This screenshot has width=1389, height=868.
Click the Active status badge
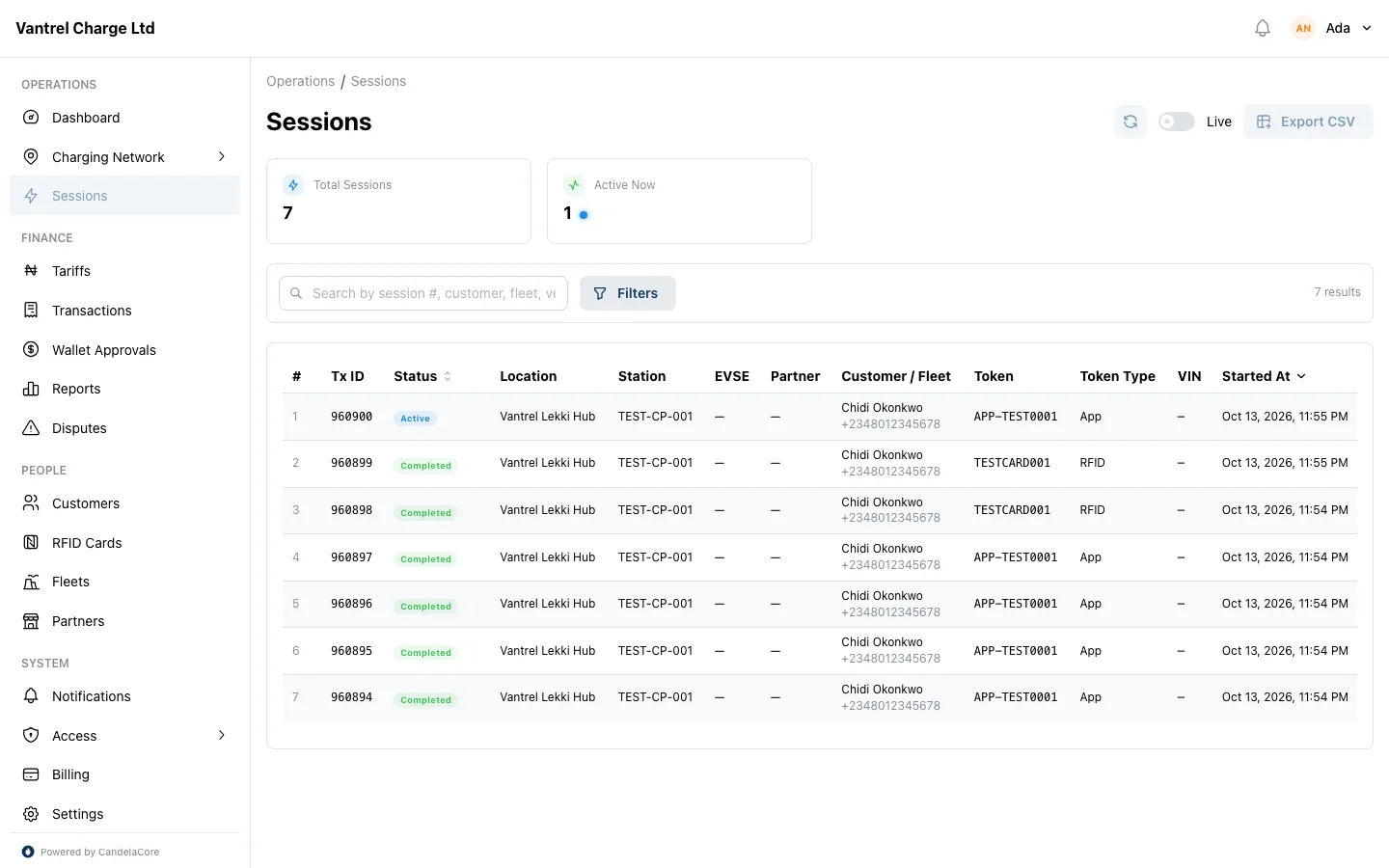point(415,419)
